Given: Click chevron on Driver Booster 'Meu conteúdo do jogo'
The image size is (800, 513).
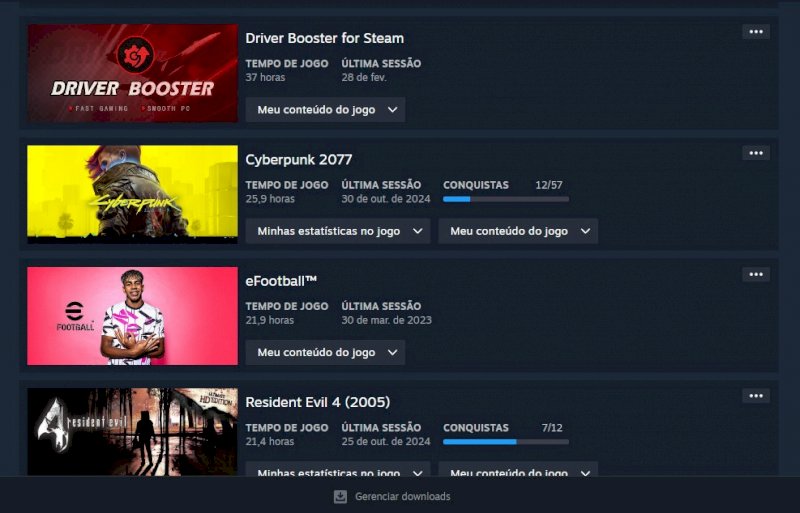Looking at the screenshot, I should 392,110.
